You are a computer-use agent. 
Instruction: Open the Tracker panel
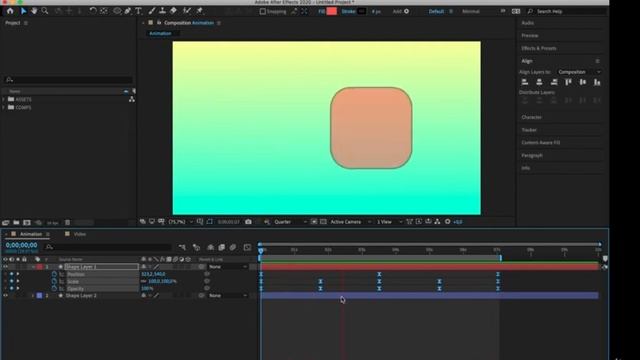(529, 130)
